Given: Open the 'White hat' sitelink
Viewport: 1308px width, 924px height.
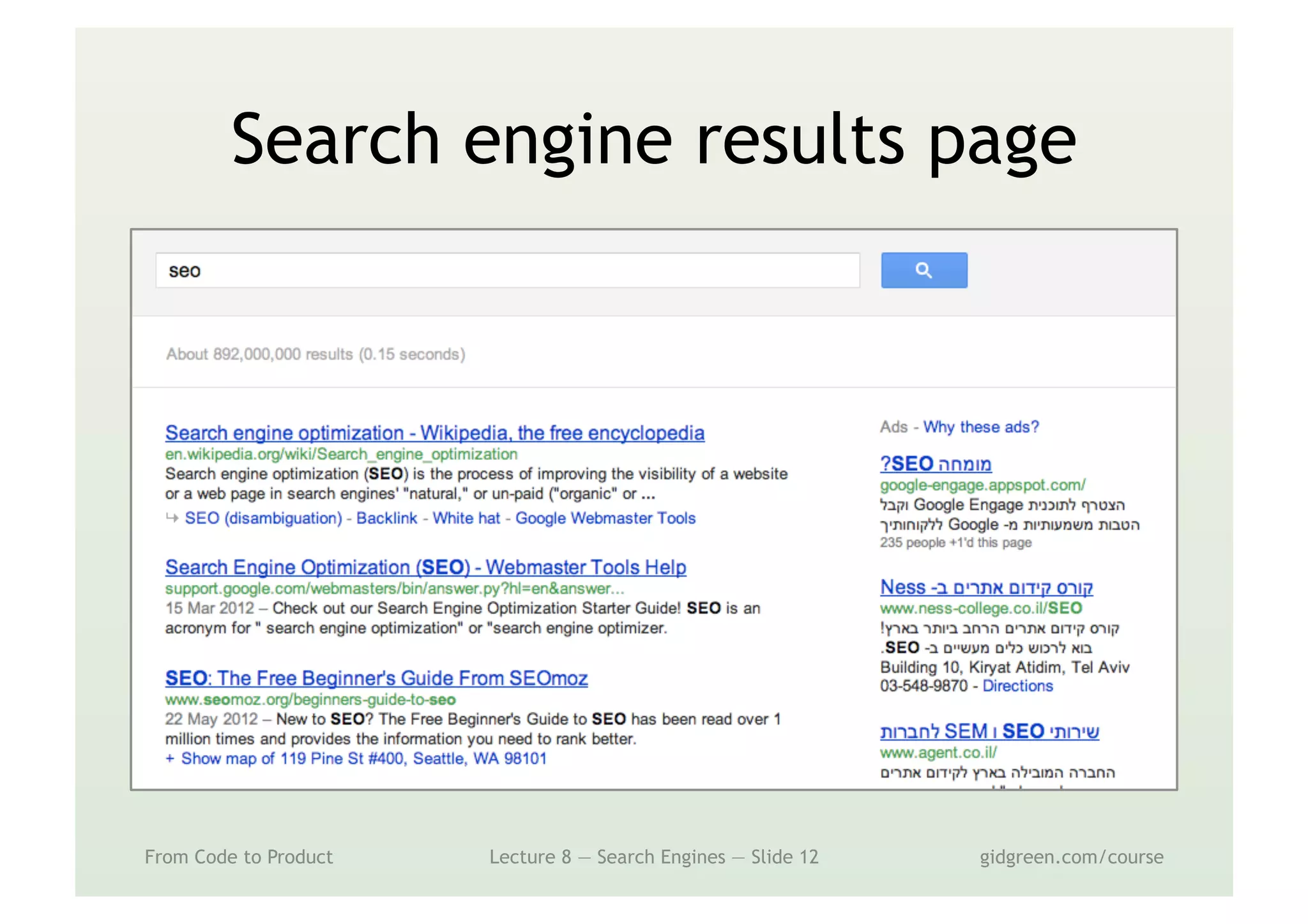Looking at the screenshot, I should tap(466, 518).
